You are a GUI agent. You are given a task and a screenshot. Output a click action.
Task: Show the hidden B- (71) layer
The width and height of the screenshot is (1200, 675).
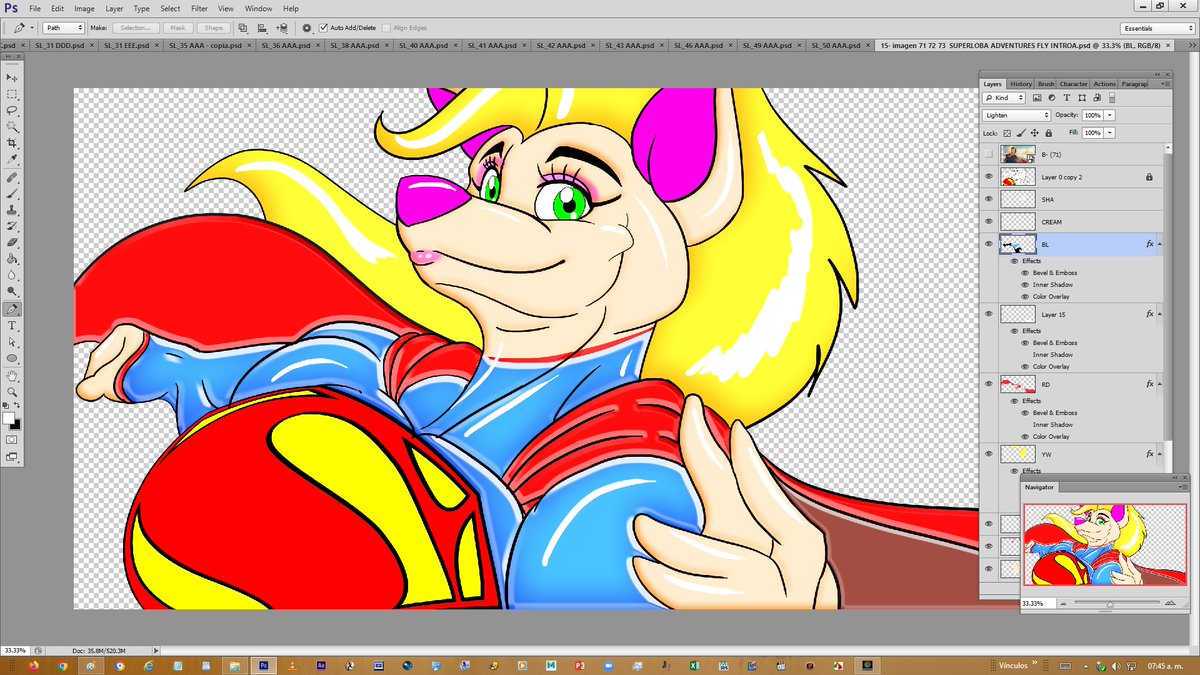pos(989,153)
